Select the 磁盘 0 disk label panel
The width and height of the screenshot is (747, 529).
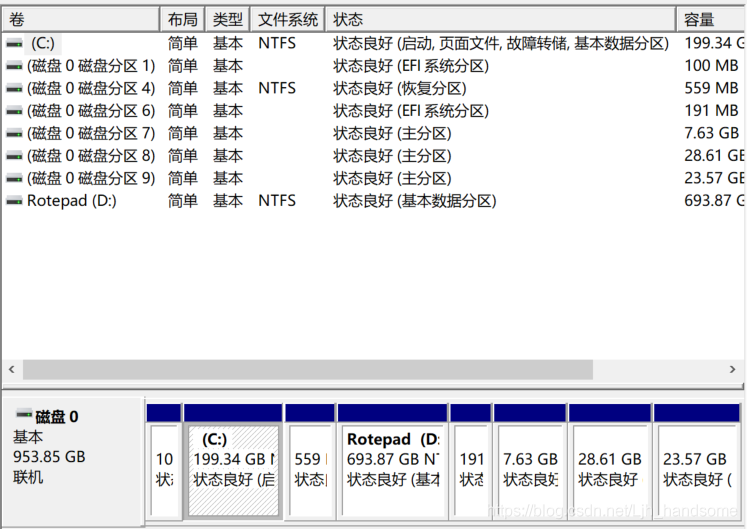pos(73,461)
